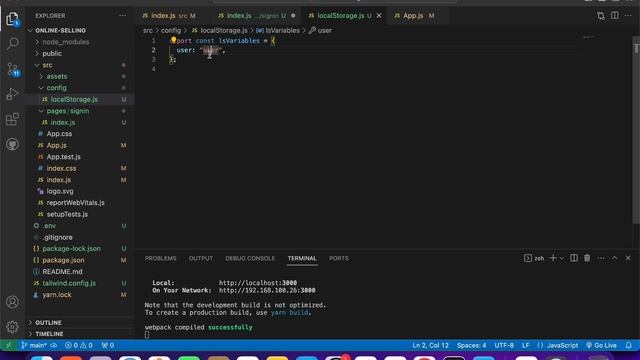The image size is (640, 360).
Task: Click the editor vertical scrollbar
Action: (636, 130)
